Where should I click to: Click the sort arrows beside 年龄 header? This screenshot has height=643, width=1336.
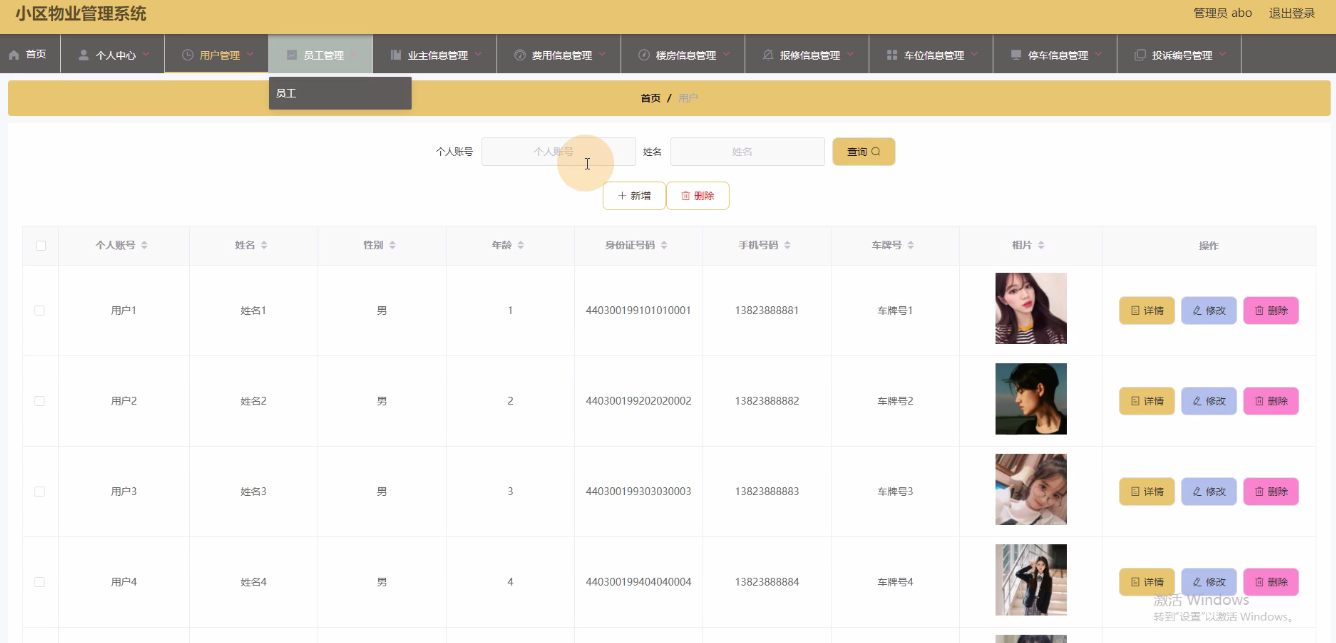(520, 246)
